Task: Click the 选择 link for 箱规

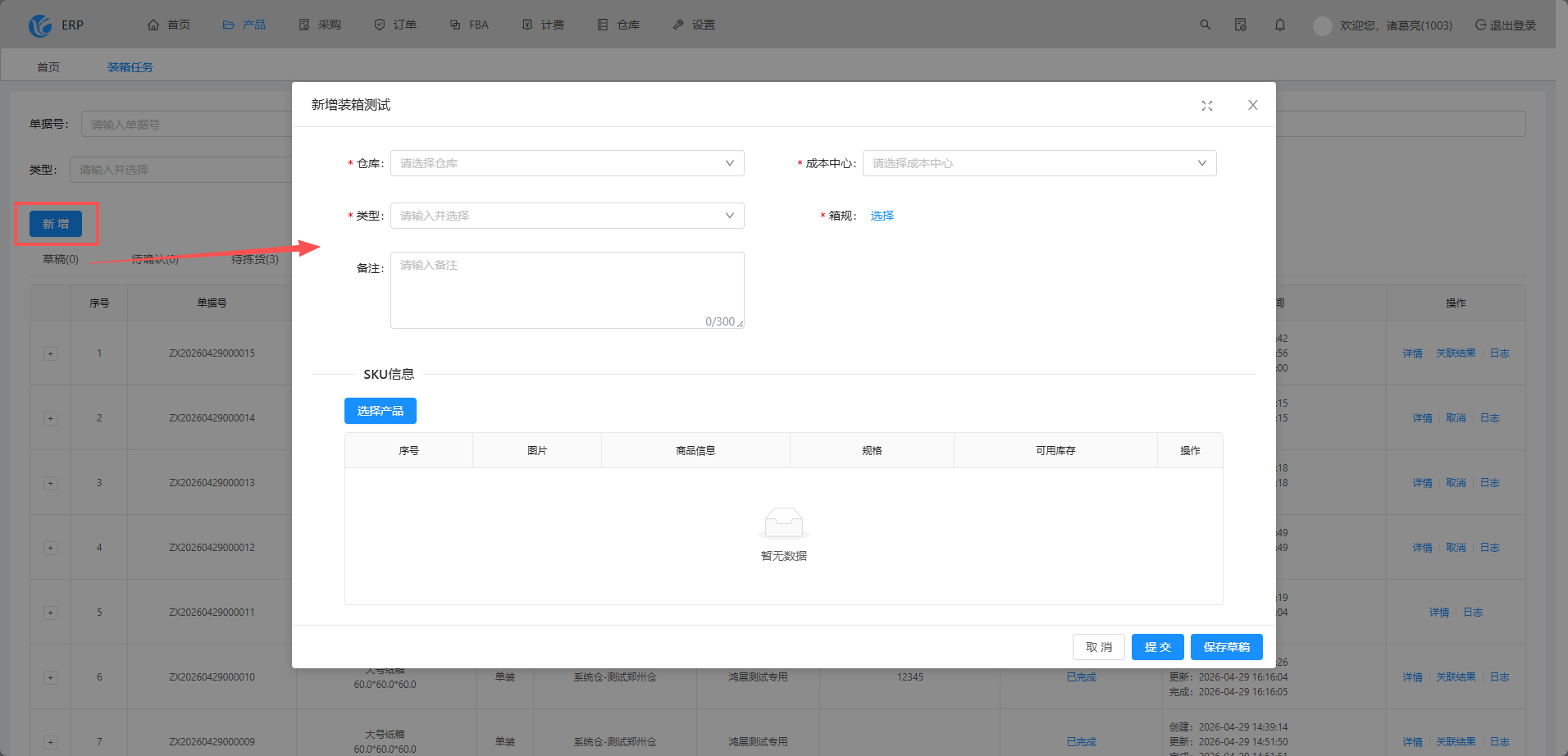Action: point(882,216)
